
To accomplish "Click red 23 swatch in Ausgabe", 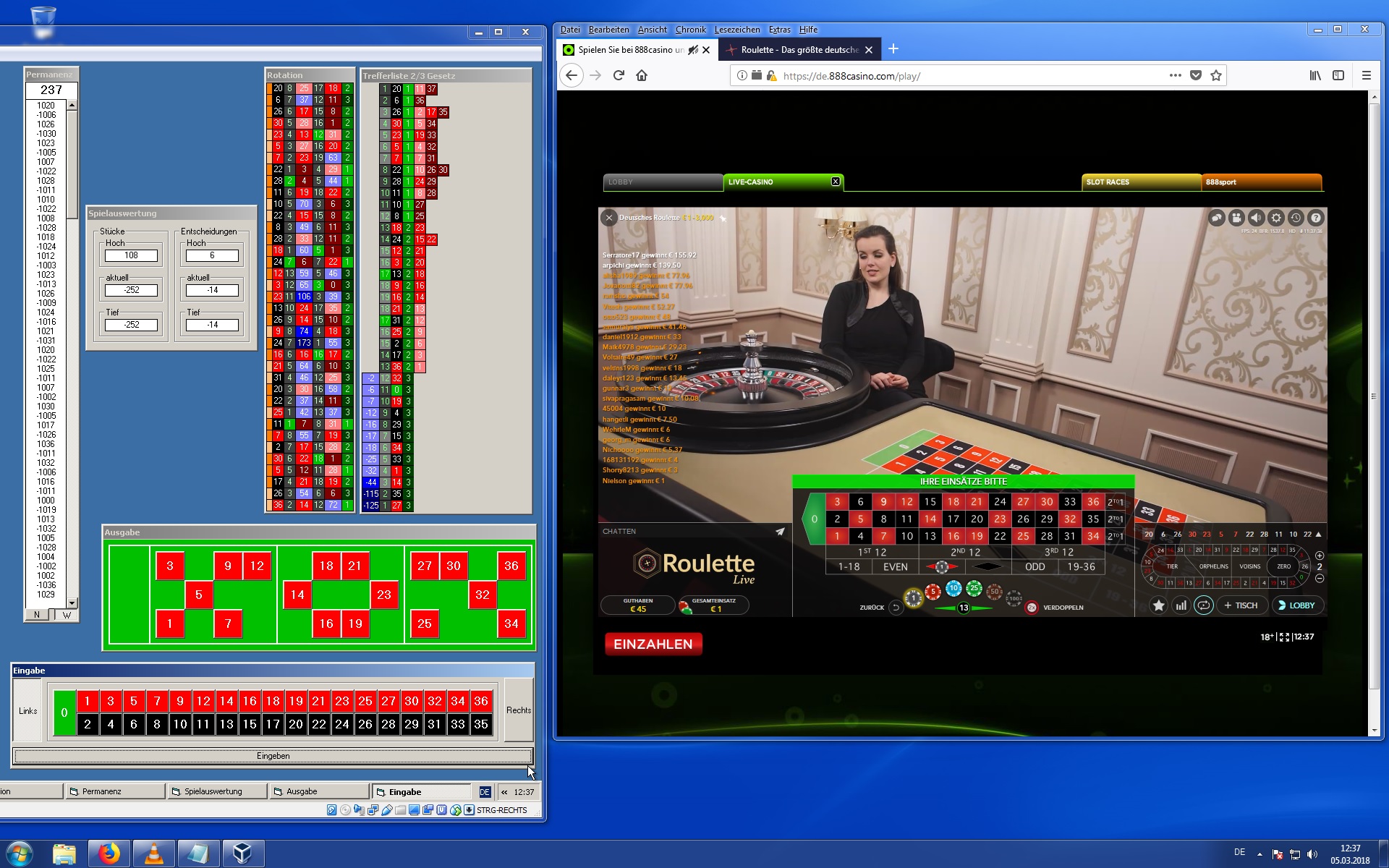I will point(383,595).
